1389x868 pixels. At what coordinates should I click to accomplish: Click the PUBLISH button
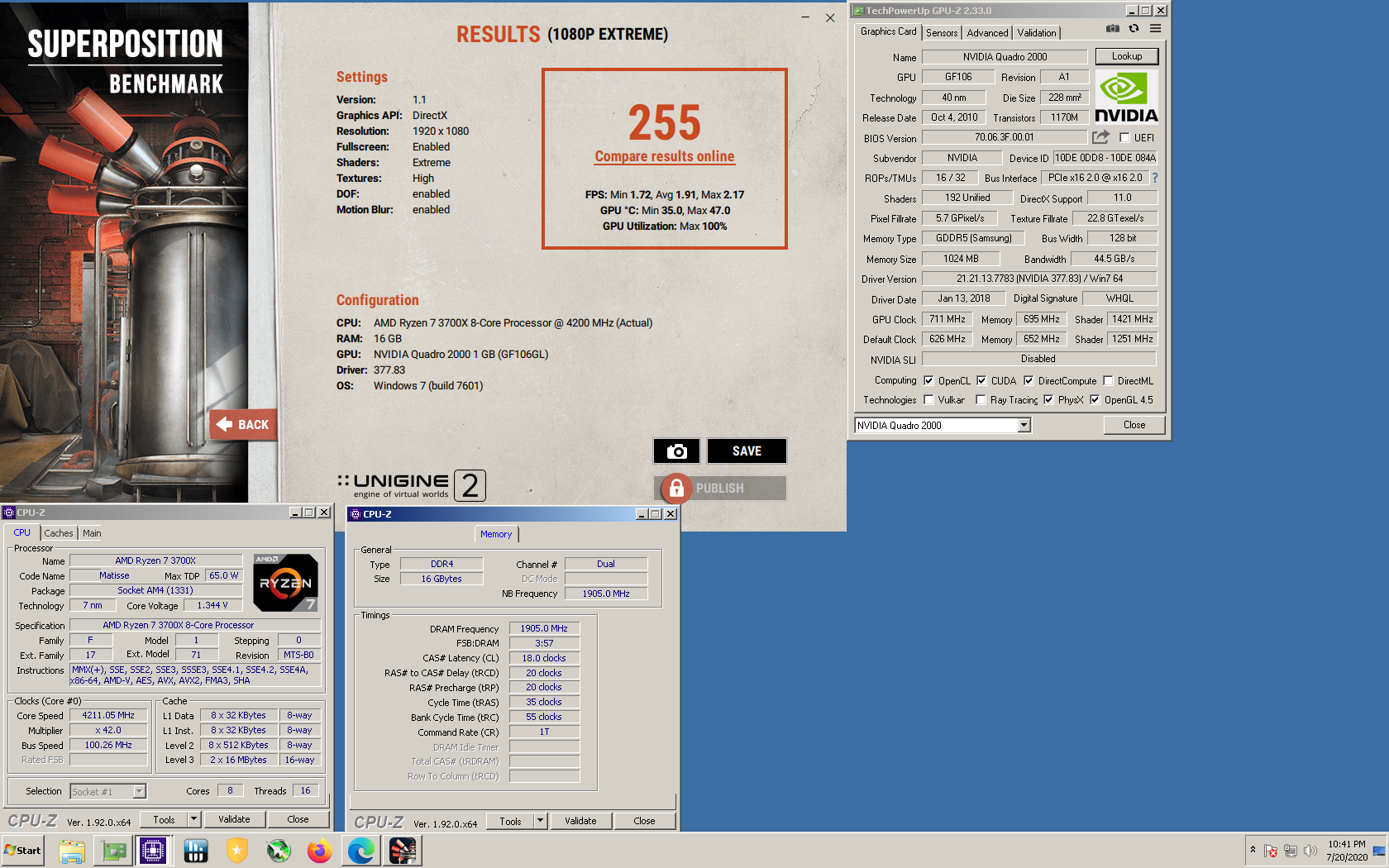(720, 489)
